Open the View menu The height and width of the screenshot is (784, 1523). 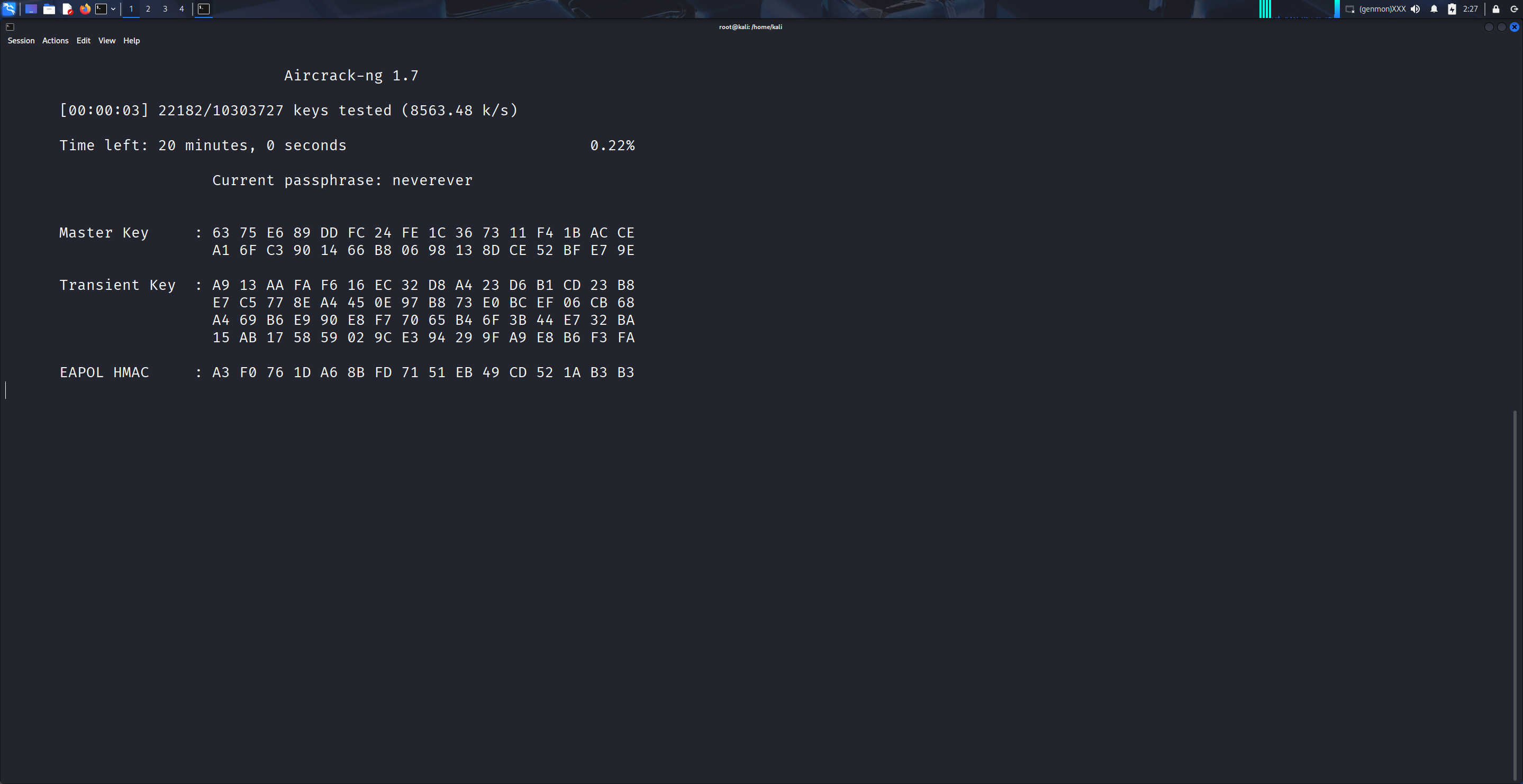point(106,40)
